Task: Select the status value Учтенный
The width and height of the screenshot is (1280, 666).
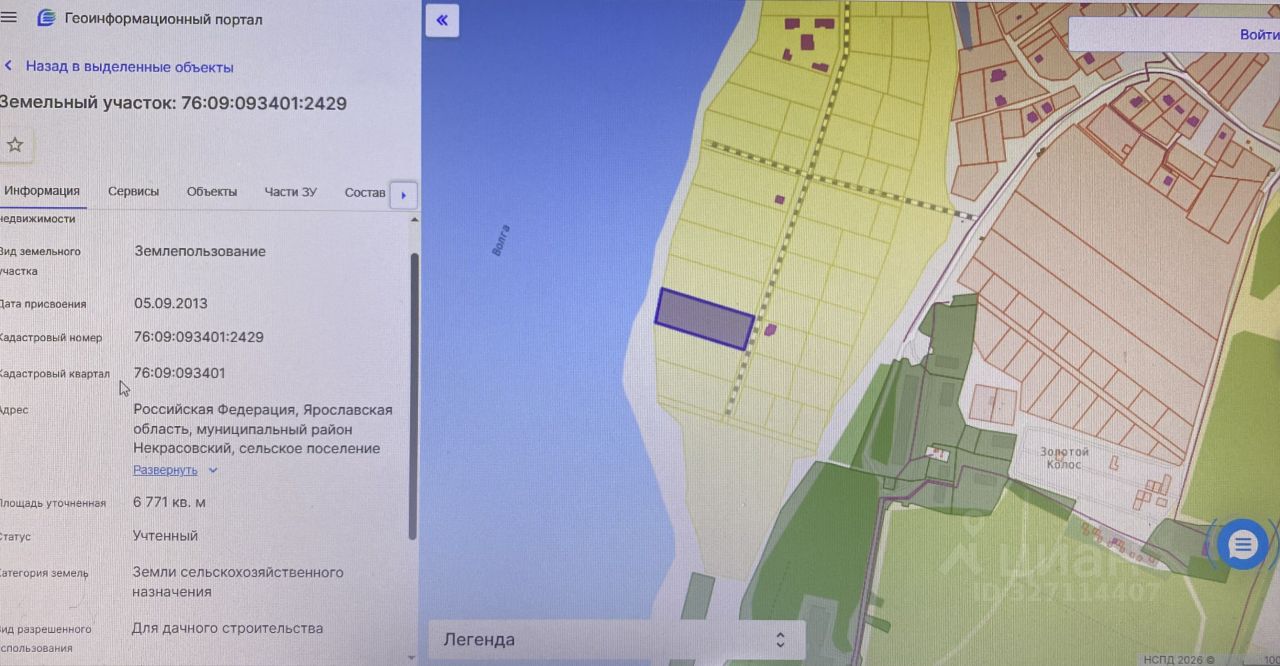Action: coord(165,536)
